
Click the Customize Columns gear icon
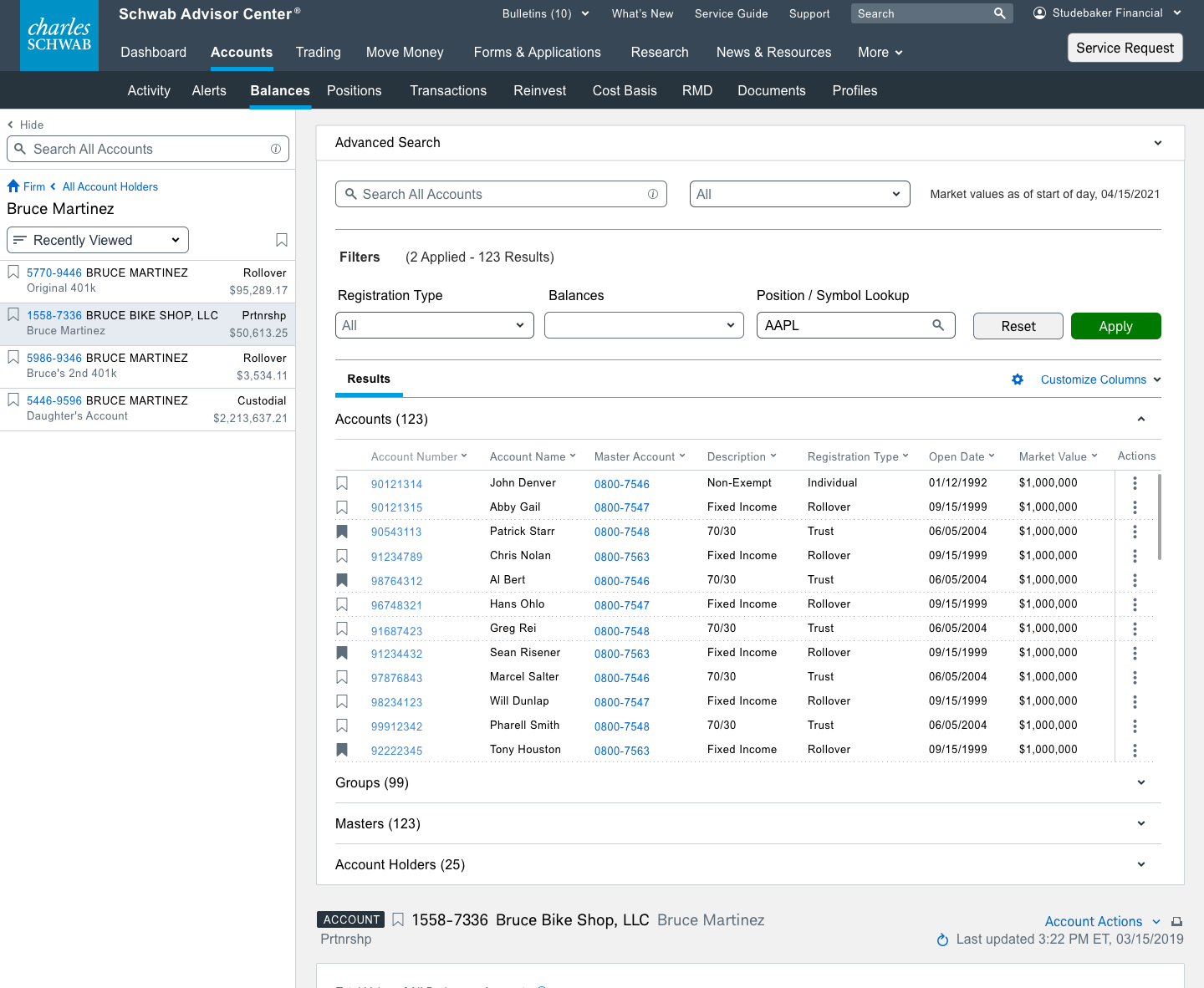[x=1018, y=379]
